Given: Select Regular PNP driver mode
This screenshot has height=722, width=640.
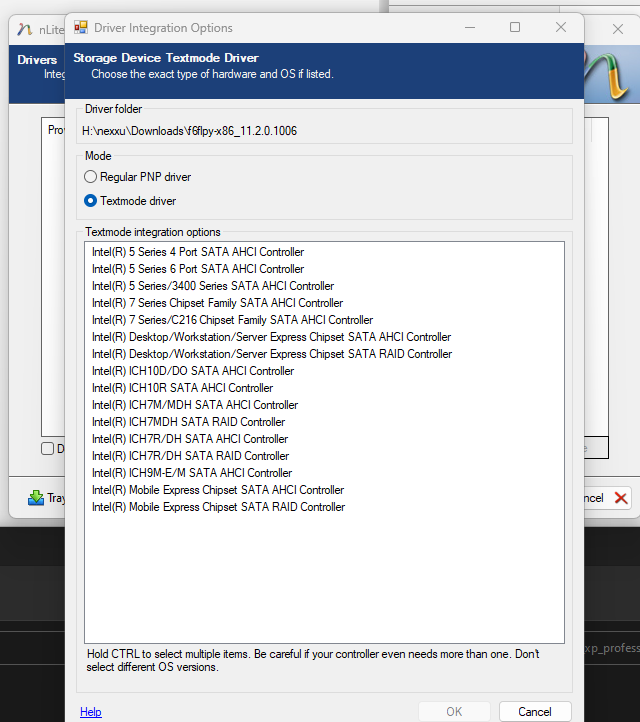Looking at the screenshot, I should click(137, 177).
